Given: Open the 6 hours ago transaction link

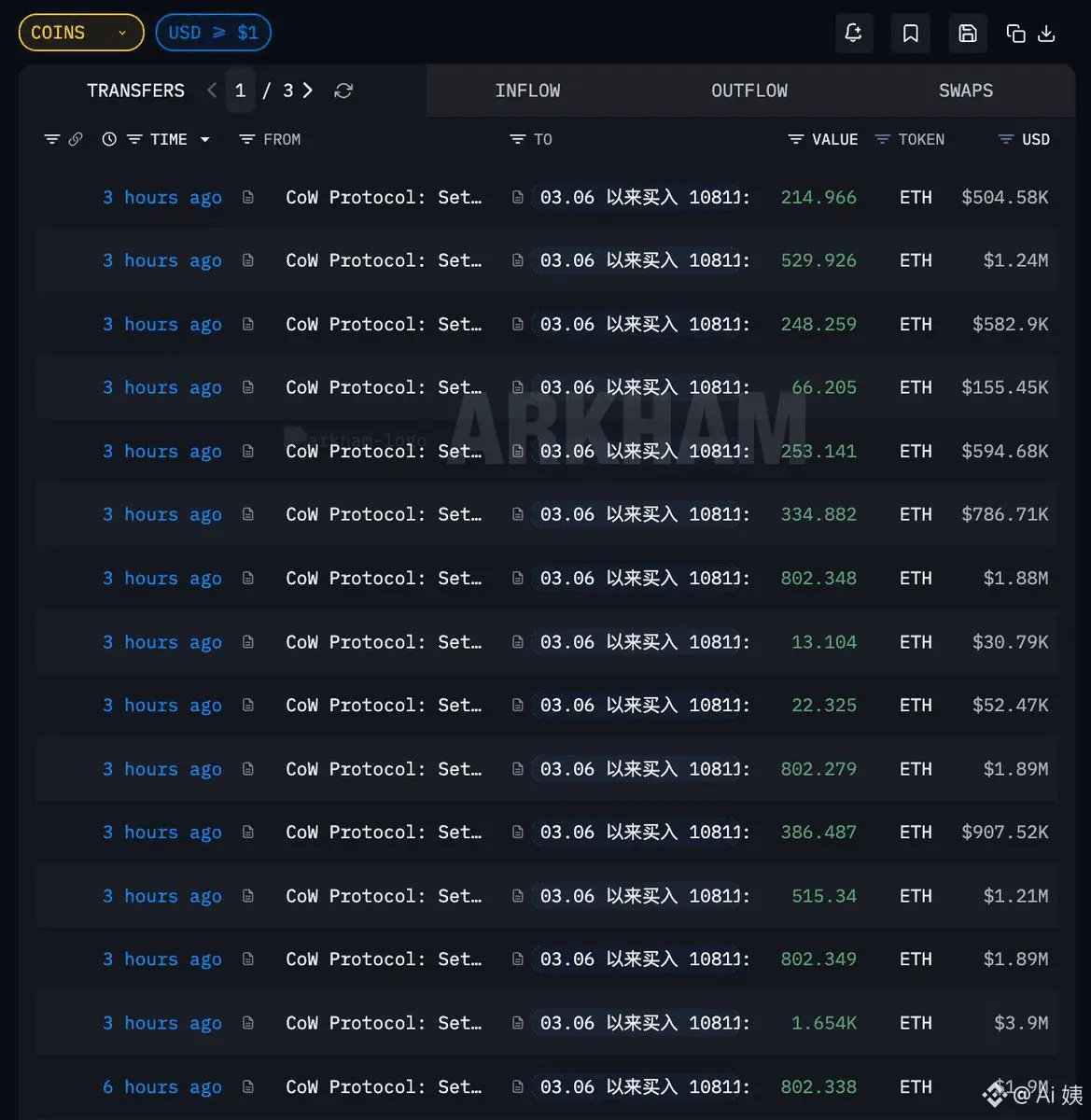Looking at the screenshot, I should click(x=162, y=1087).
